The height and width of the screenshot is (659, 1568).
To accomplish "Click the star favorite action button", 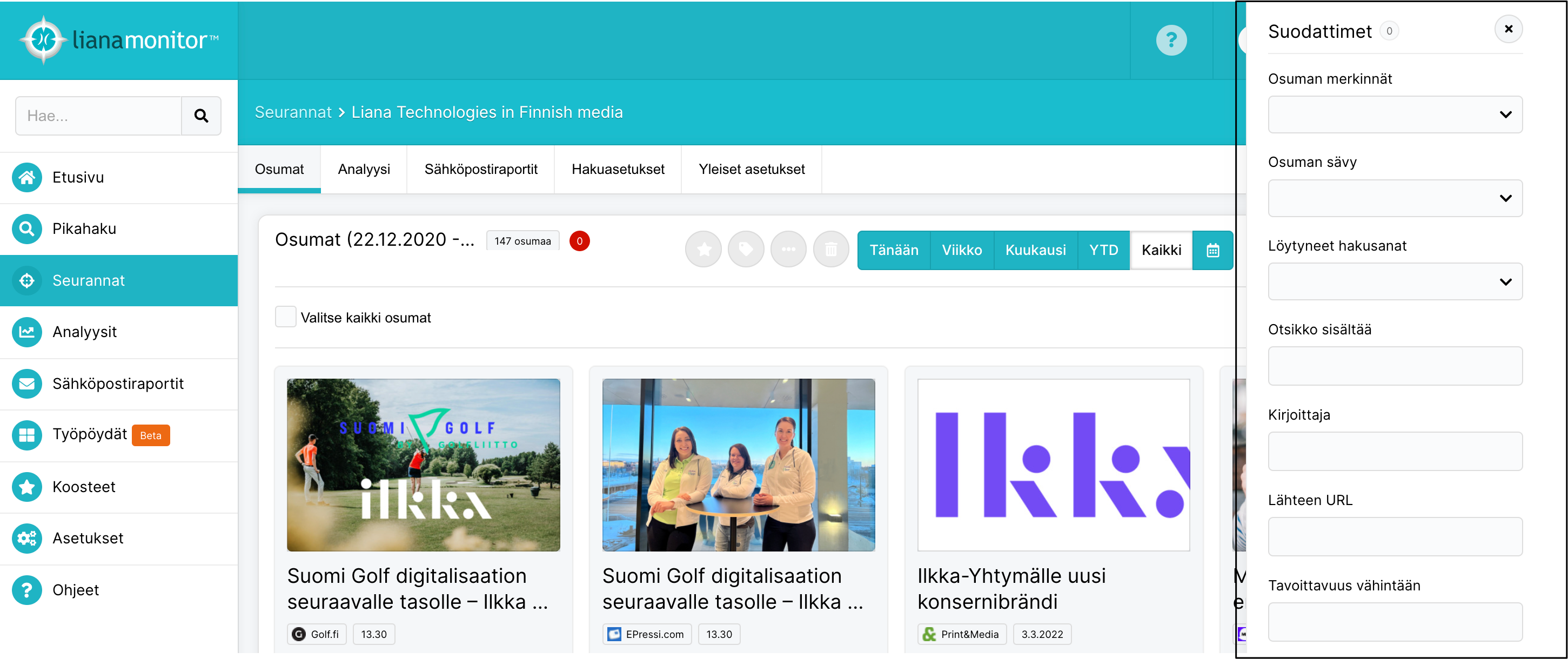I will tap(703, 250).
